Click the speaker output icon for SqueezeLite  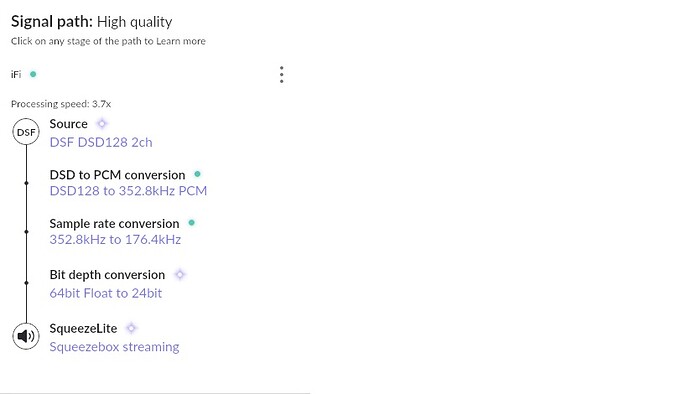(x=26, y=336)
